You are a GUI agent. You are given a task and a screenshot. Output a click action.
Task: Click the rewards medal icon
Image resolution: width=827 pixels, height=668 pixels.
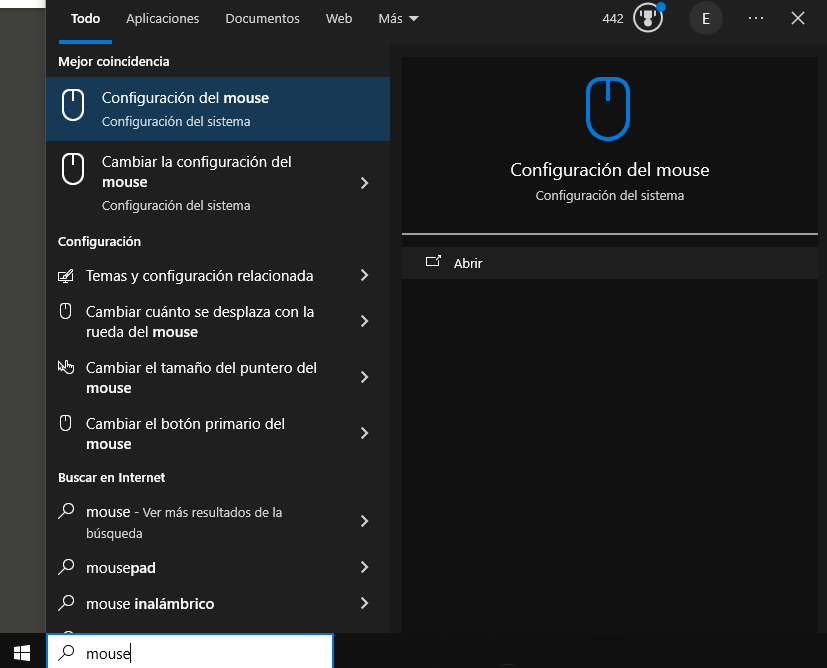[x=648, y=19]
